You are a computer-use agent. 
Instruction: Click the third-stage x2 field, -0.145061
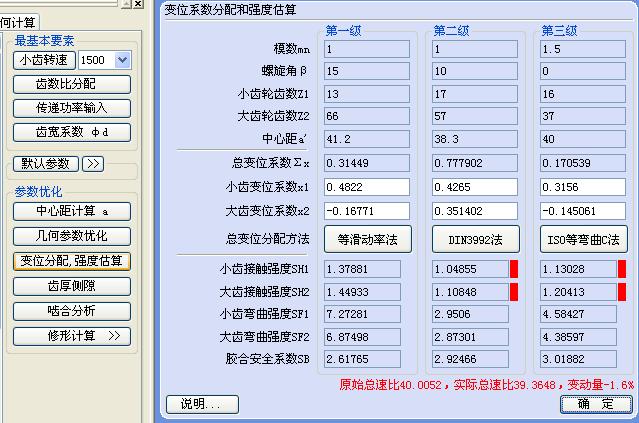point(583,211)
